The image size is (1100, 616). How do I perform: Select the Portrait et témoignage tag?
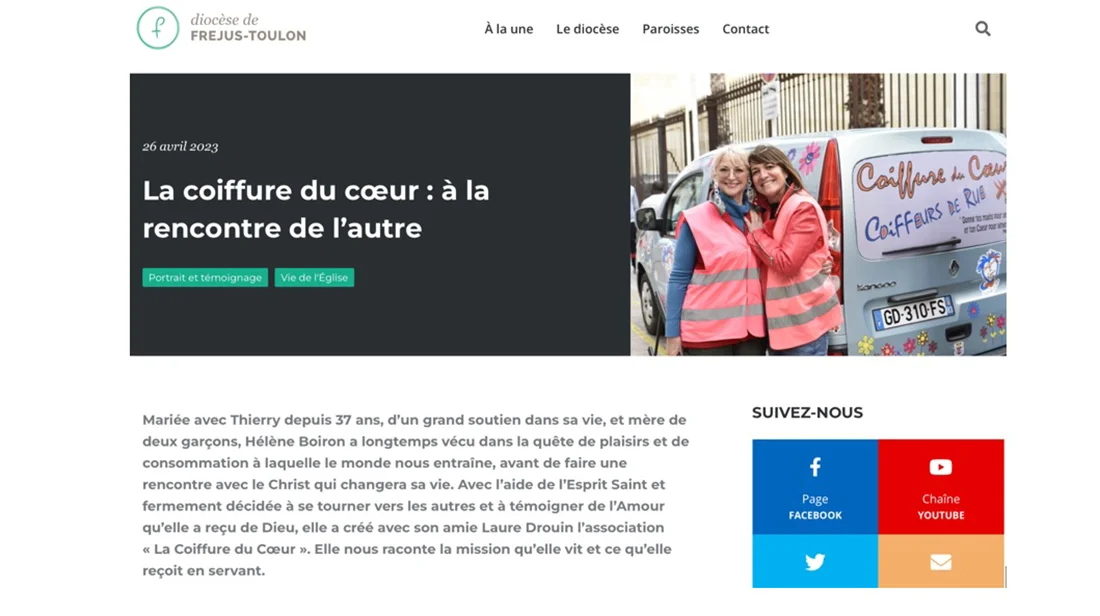[205, 278]
